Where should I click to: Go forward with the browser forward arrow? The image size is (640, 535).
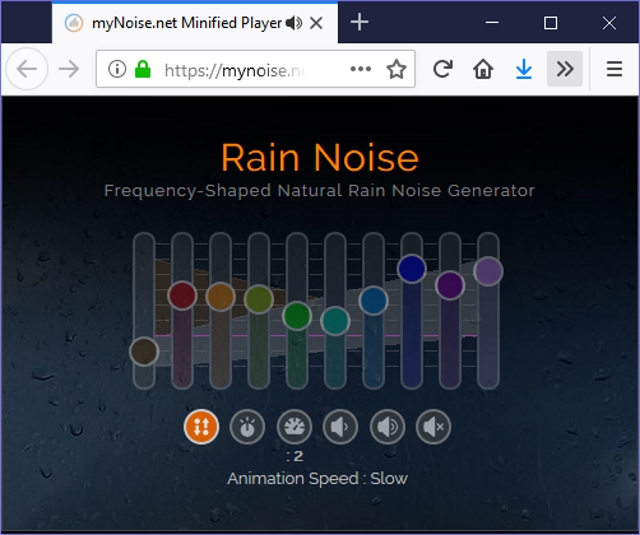coord(69,69)
